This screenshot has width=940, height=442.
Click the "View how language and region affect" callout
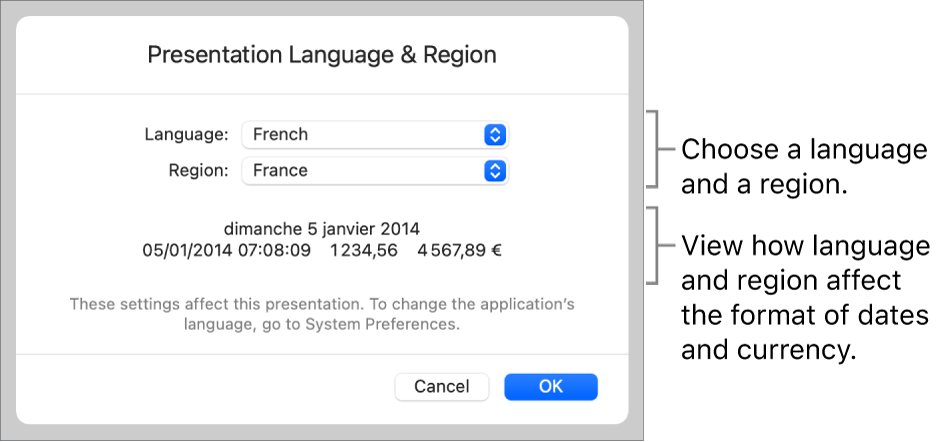805,247
